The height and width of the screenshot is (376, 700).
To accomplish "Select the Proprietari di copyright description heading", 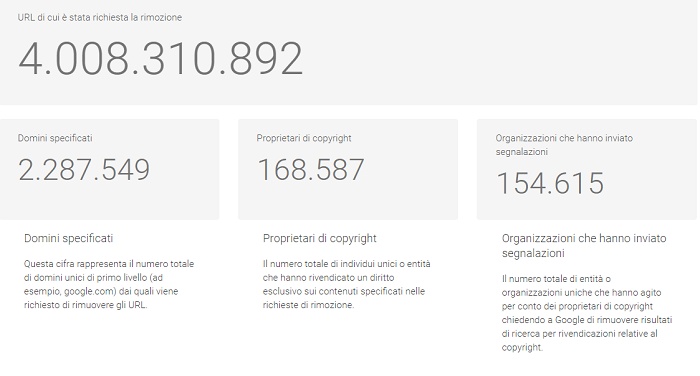I will 320,238.
